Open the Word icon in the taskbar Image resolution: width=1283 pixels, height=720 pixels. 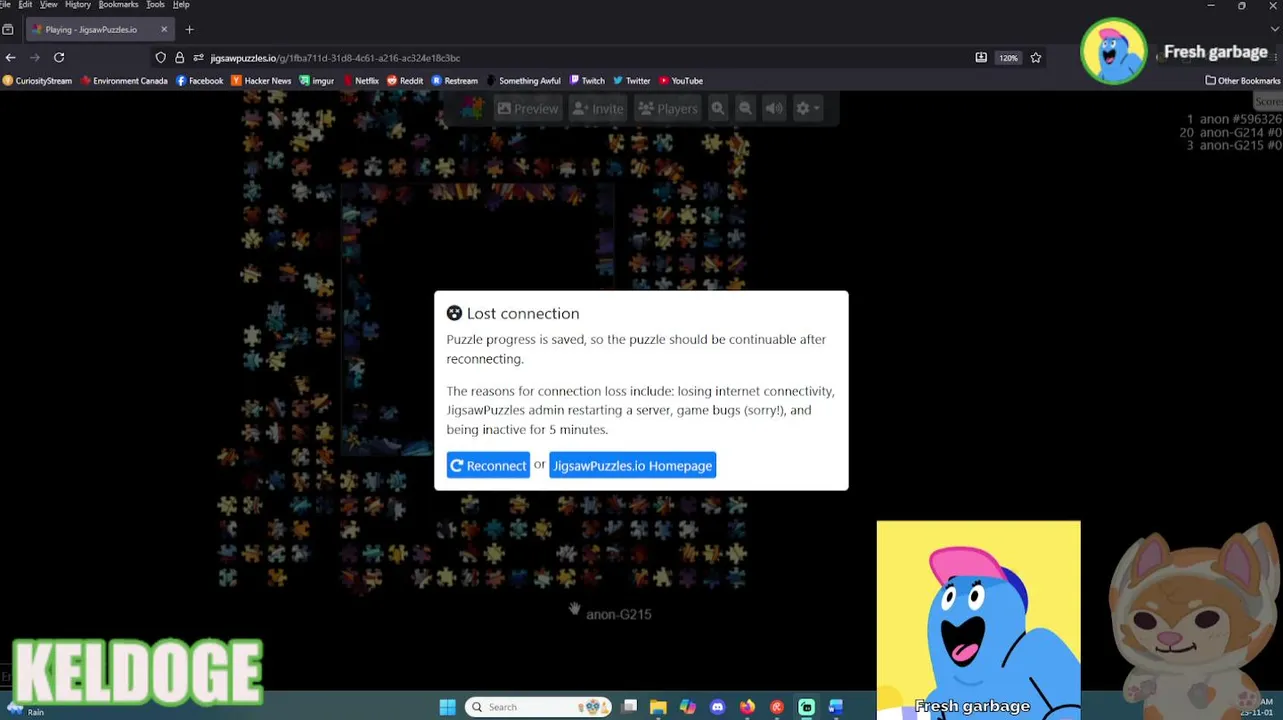pyautogui.click(x=836, y=707)
